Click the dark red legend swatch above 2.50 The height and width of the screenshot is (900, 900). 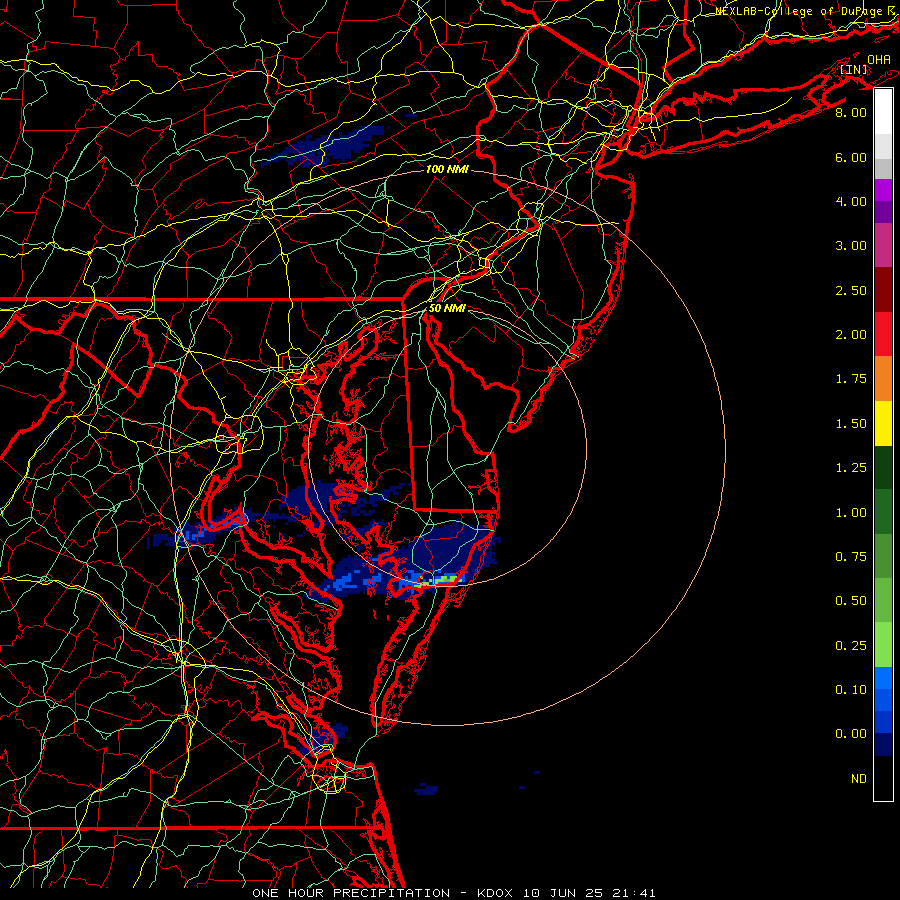883,290
